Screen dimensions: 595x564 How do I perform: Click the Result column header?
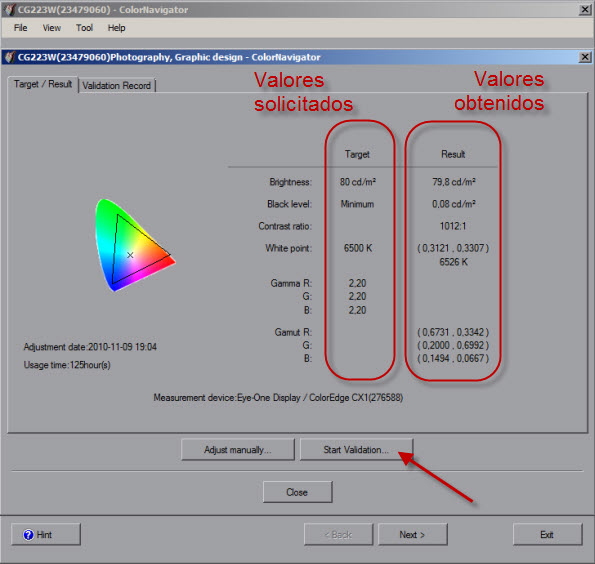(x=453, y=154)
